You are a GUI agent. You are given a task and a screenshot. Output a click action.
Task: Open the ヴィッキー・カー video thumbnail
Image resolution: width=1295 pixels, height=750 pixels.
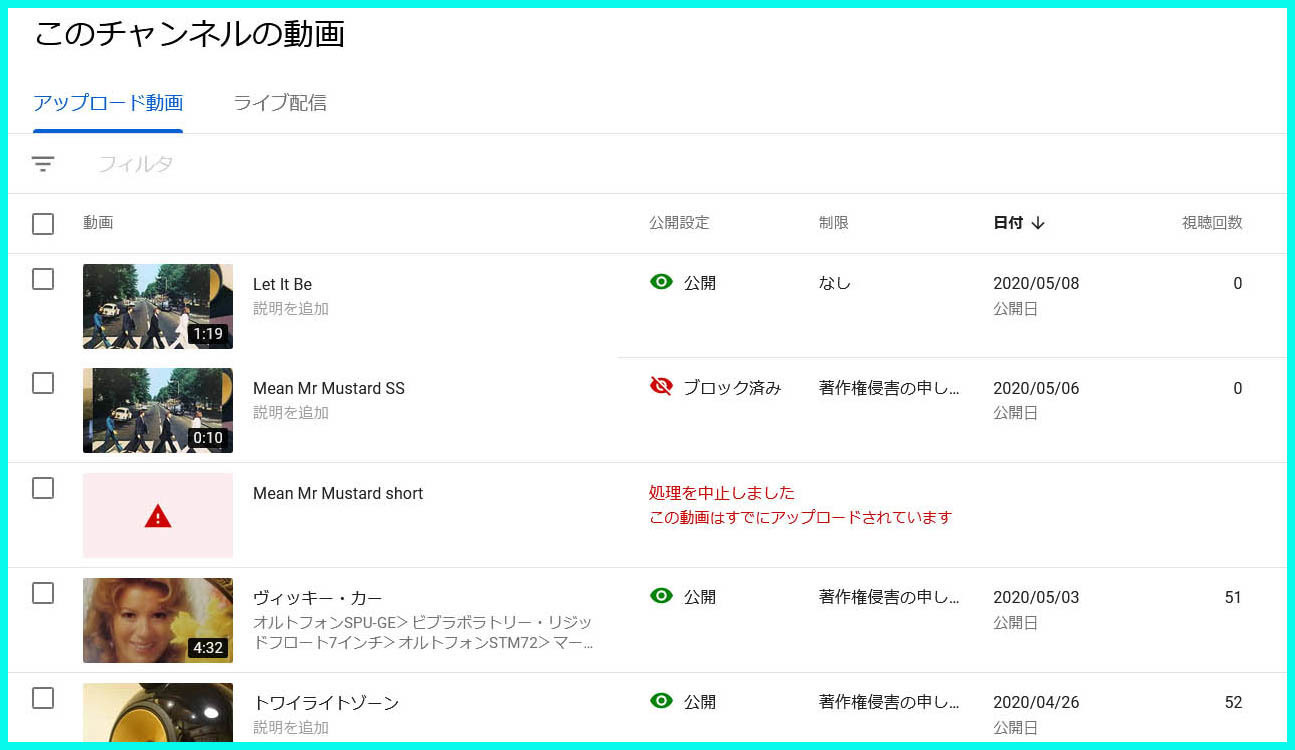pyautogui.click(x=158, y=620)
